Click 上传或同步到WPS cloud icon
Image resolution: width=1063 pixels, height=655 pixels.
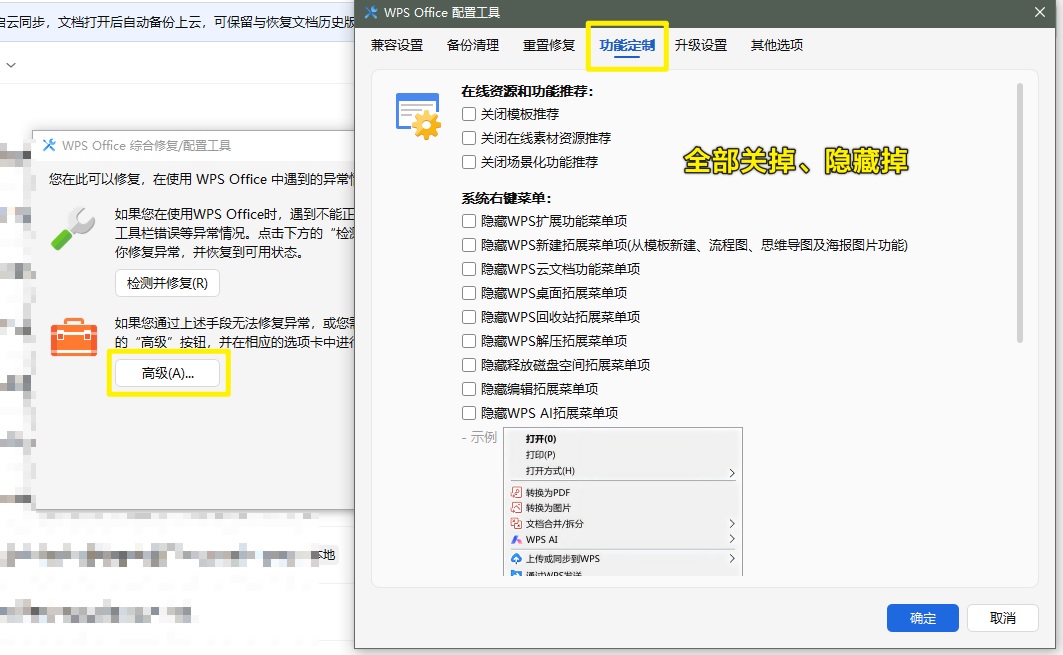tap(516, 558)
